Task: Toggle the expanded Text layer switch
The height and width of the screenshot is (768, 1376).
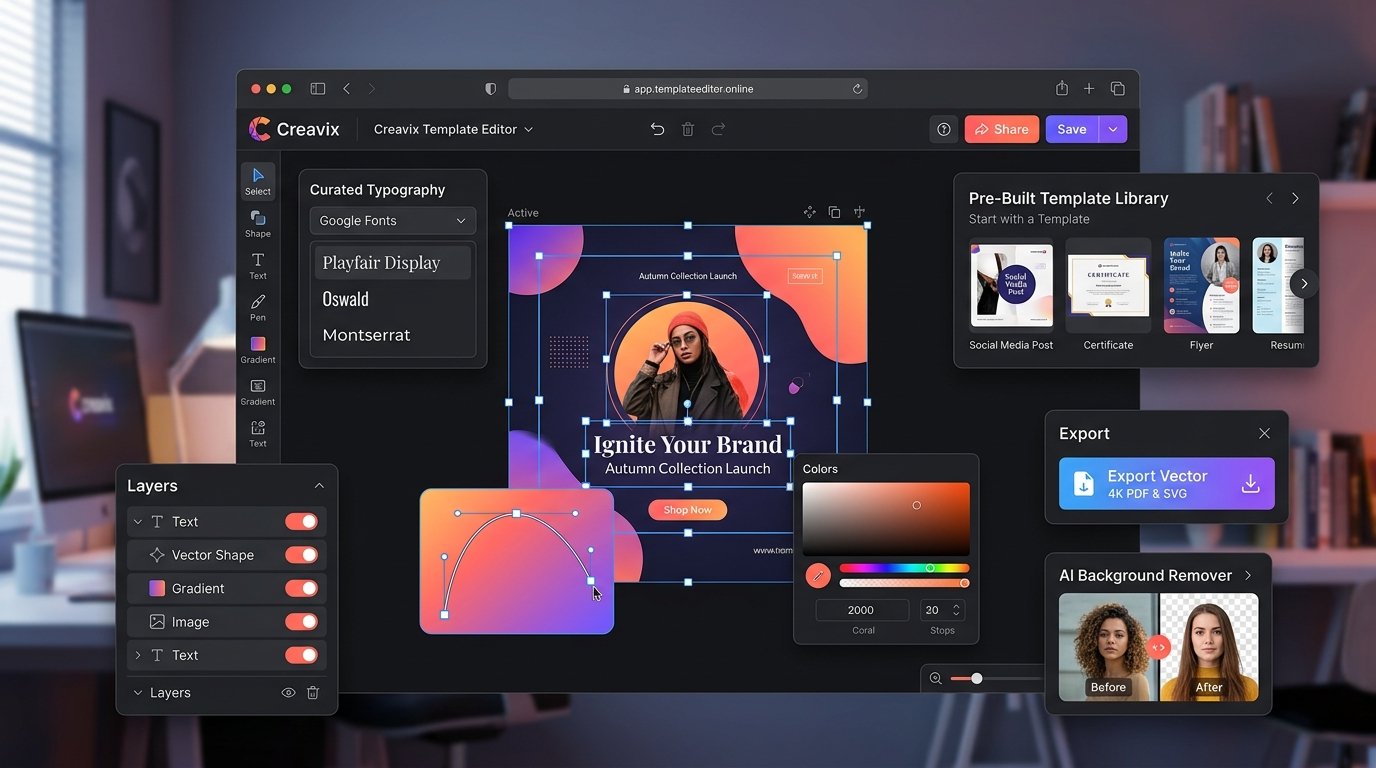Action: tap(301, 521)
